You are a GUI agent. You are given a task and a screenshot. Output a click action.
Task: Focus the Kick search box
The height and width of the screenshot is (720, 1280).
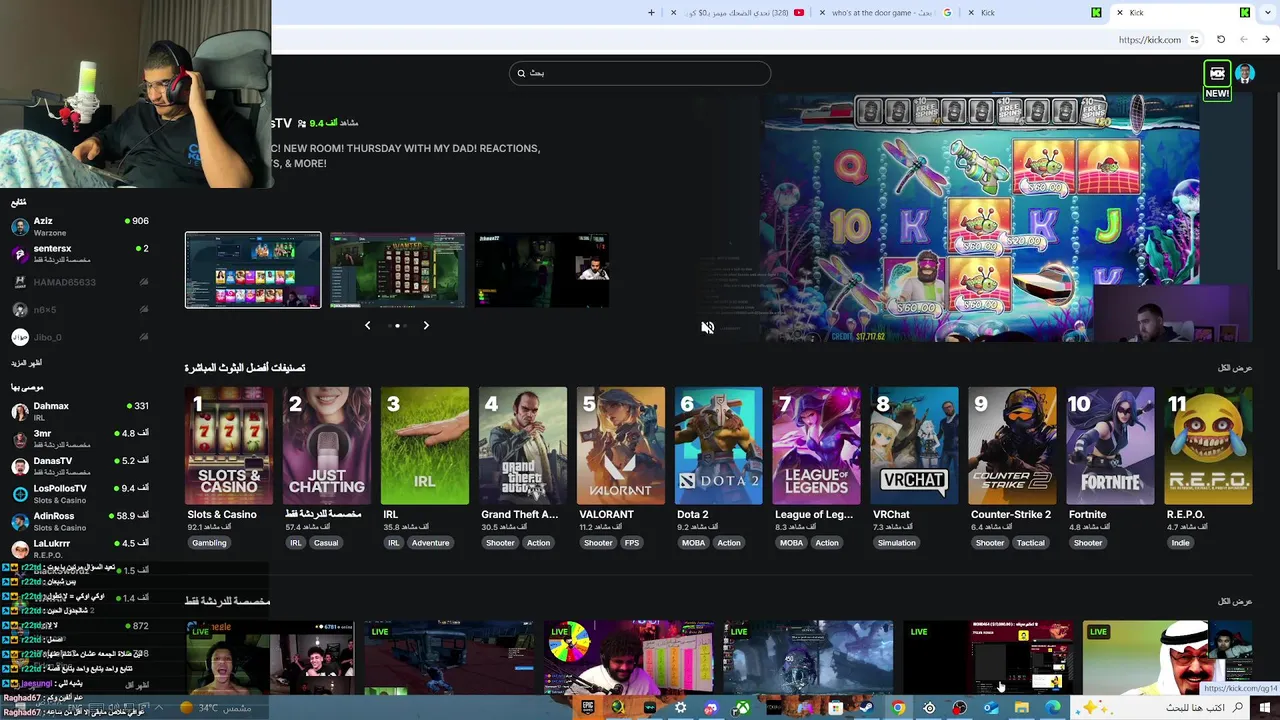click(x=640, y=73)
